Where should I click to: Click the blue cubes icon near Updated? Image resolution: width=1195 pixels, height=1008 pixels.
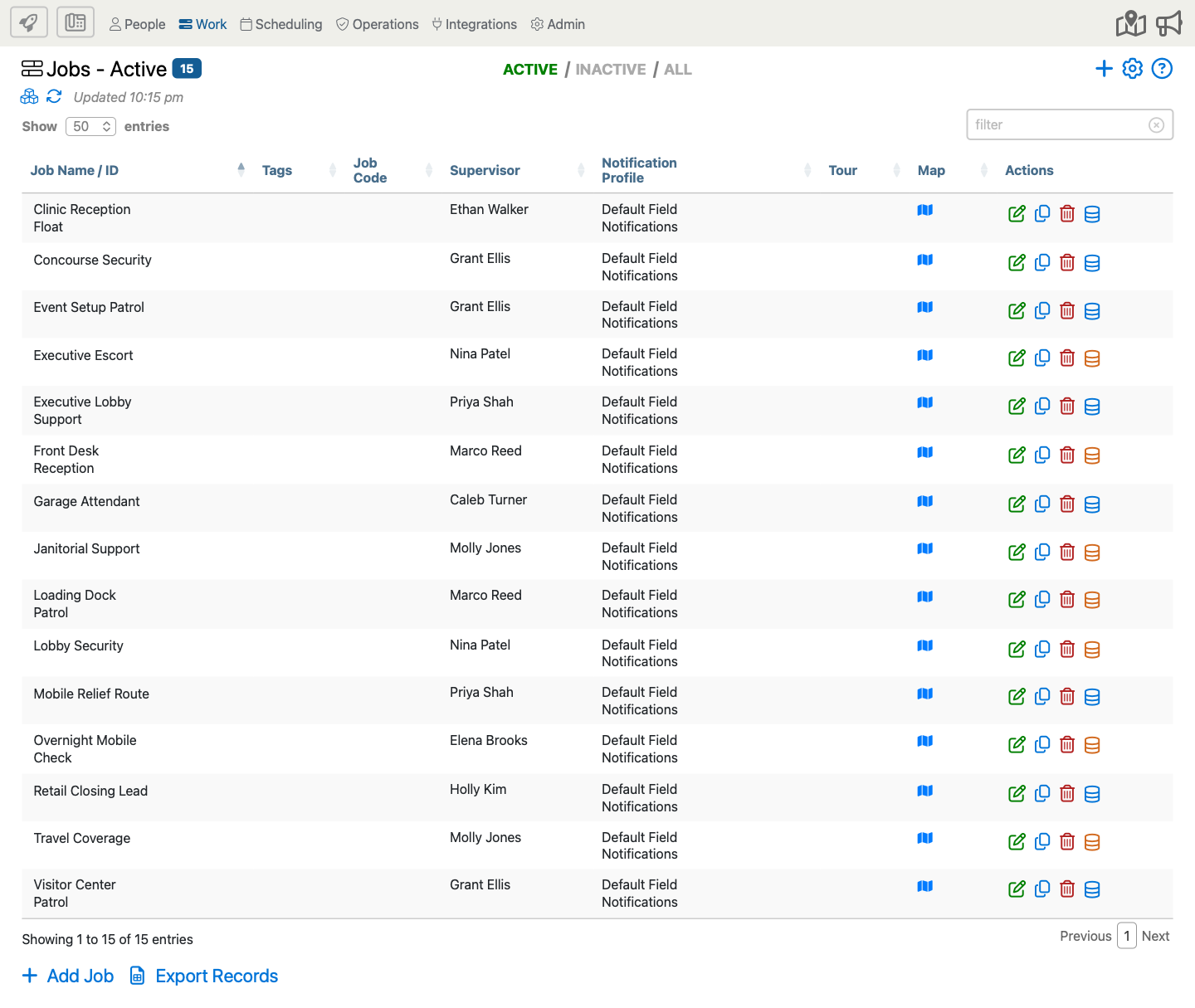point(30,97)
